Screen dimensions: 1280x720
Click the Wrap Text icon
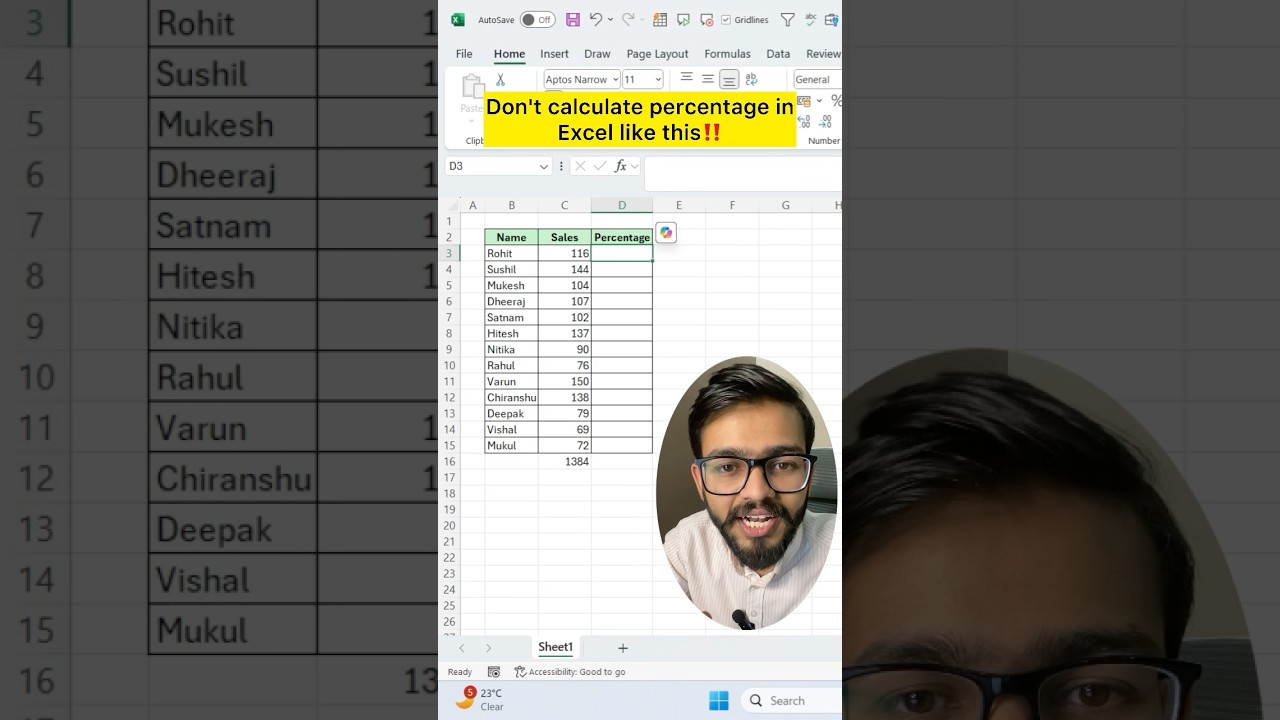point(751,79)
